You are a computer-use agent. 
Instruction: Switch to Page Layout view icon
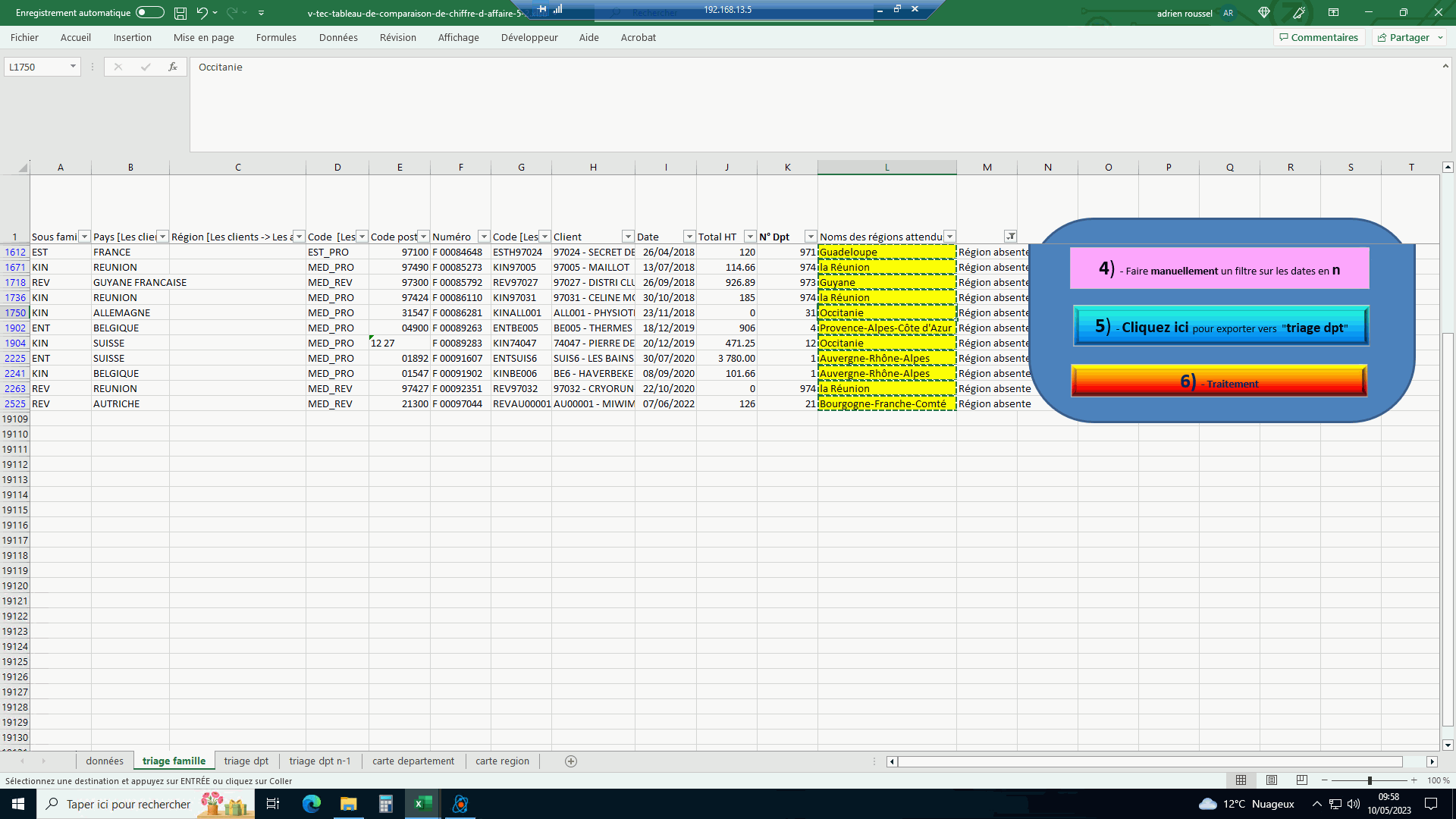tap(1272, 780)
